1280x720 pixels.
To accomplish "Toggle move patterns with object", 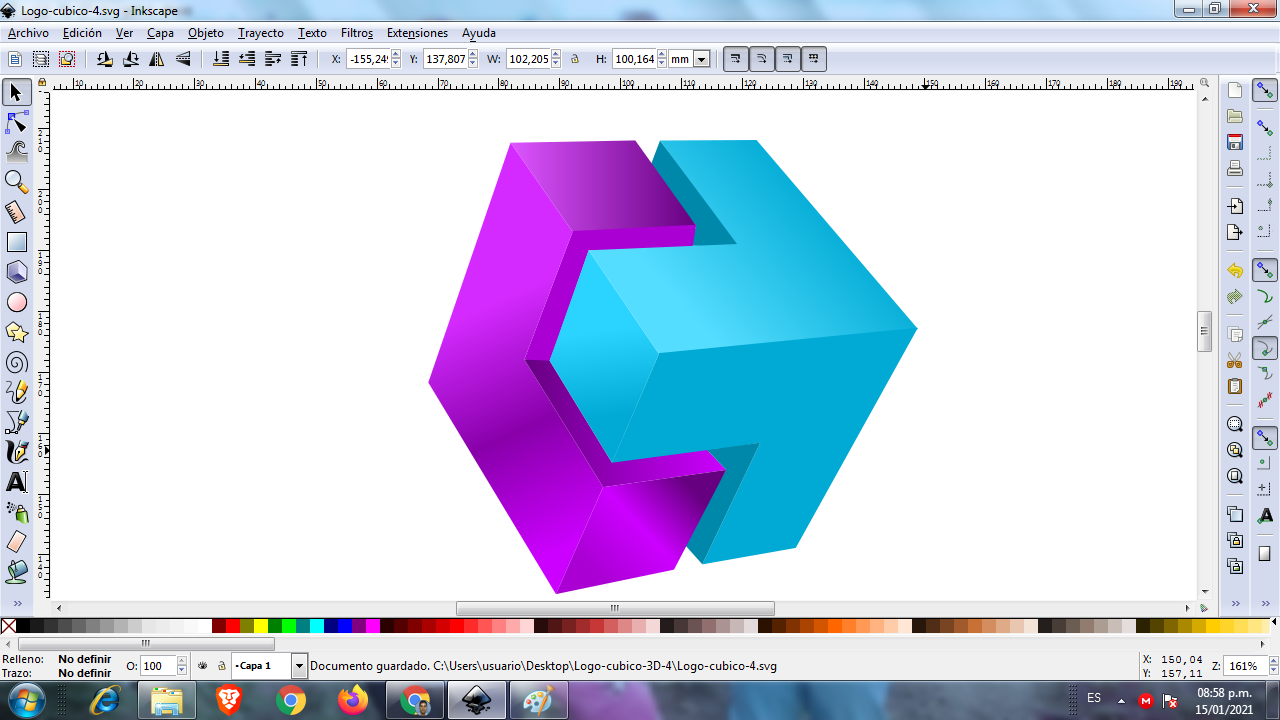I will point(814,59).
